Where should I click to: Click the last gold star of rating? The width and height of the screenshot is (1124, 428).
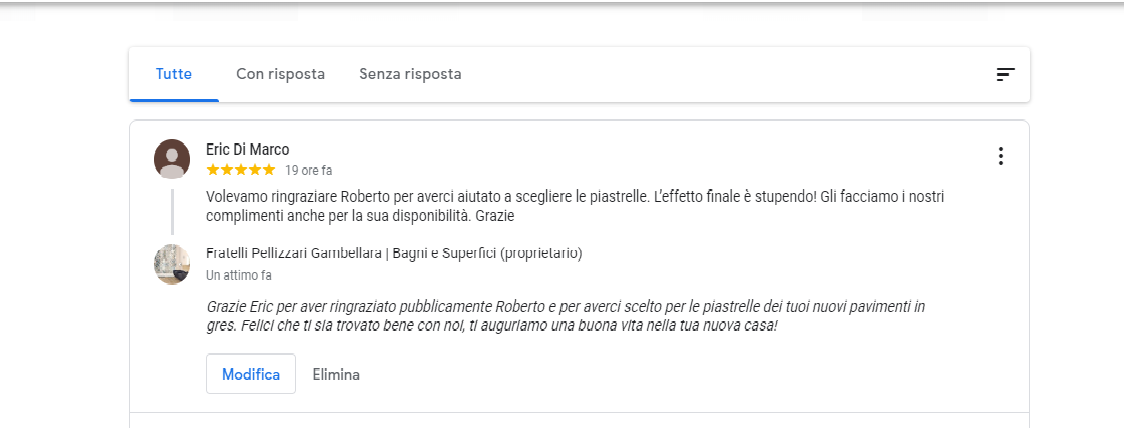[x=269, y=171]
